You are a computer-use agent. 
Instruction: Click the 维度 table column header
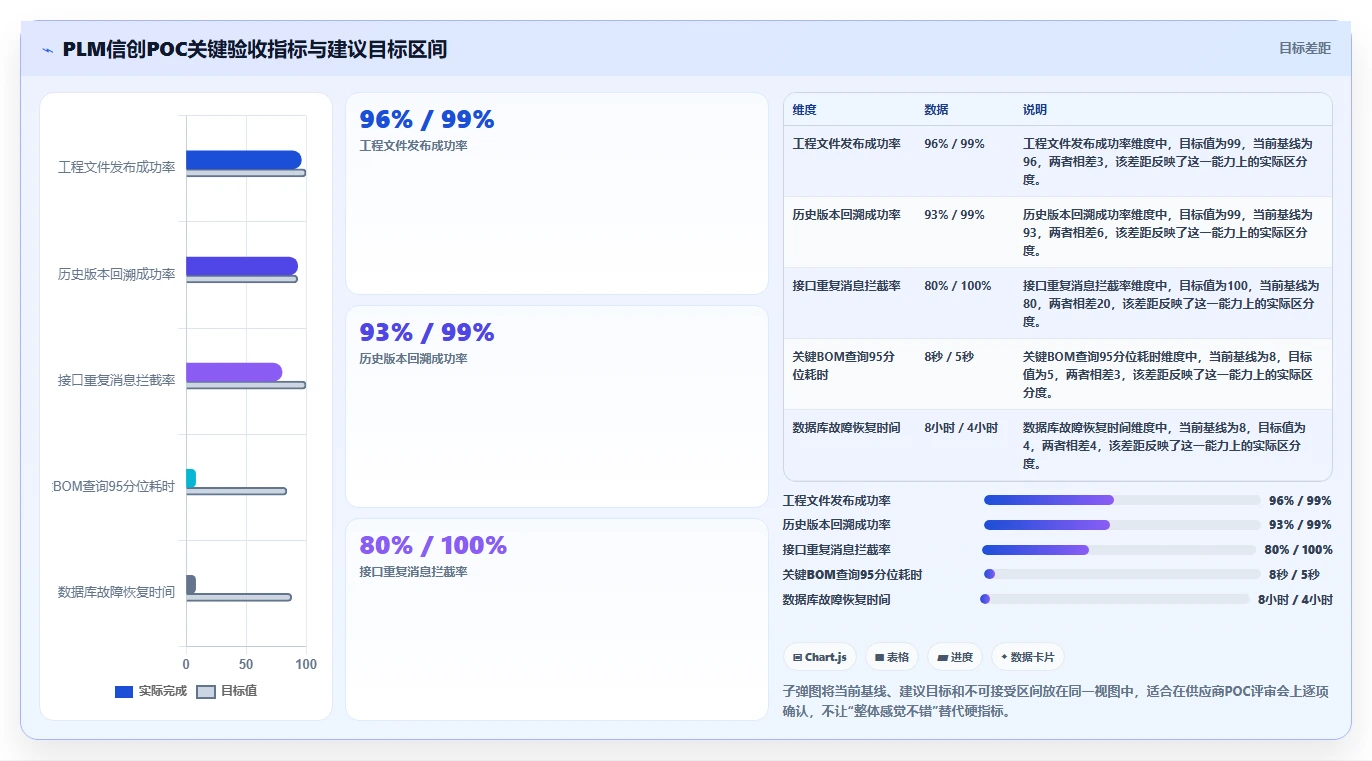click(805, 110)
